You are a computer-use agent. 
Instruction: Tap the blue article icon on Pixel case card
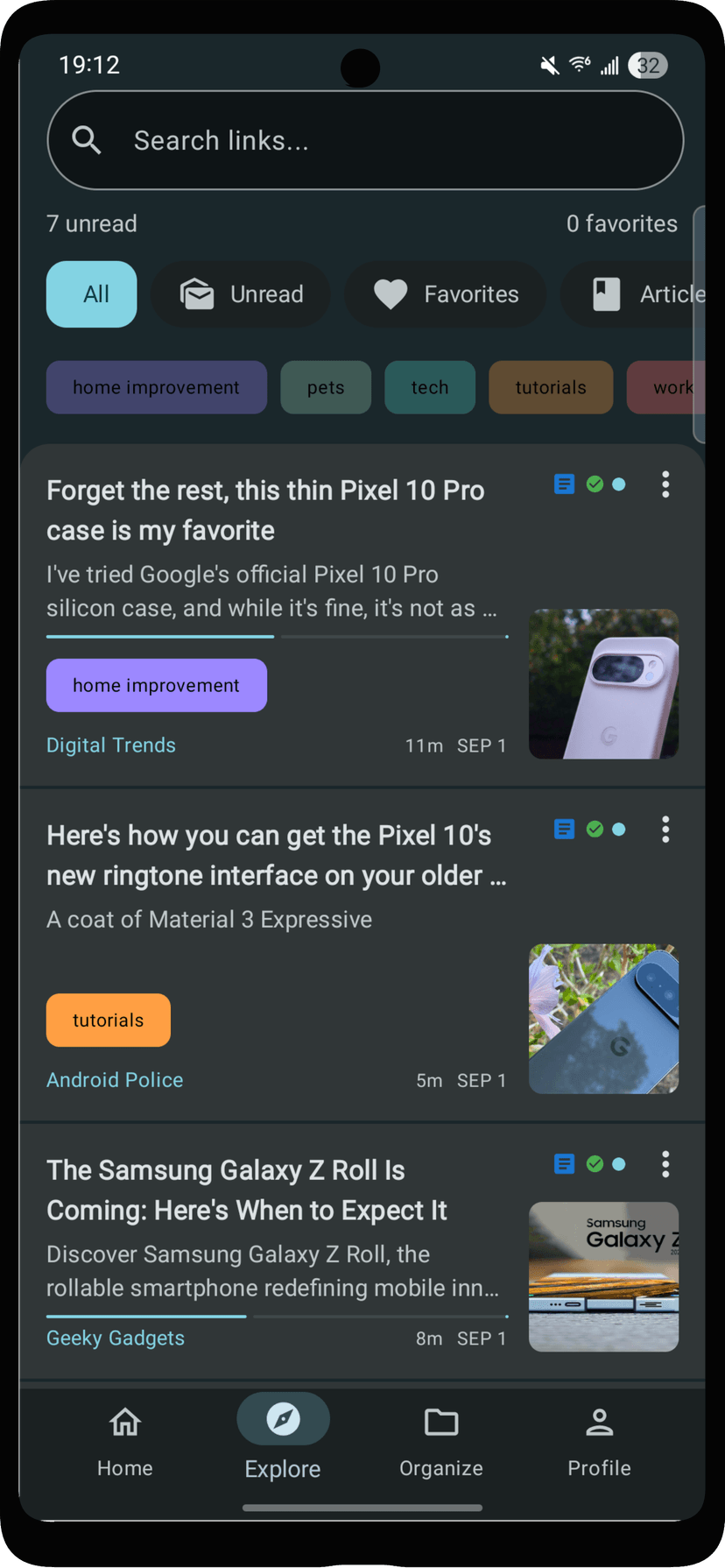point(565,484)
